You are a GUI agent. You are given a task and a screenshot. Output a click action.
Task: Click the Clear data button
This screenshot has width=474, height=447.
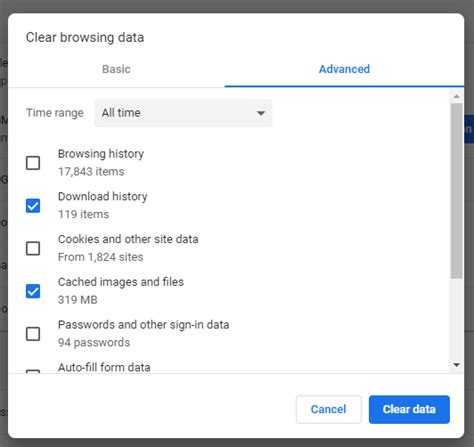click(409, 409)
